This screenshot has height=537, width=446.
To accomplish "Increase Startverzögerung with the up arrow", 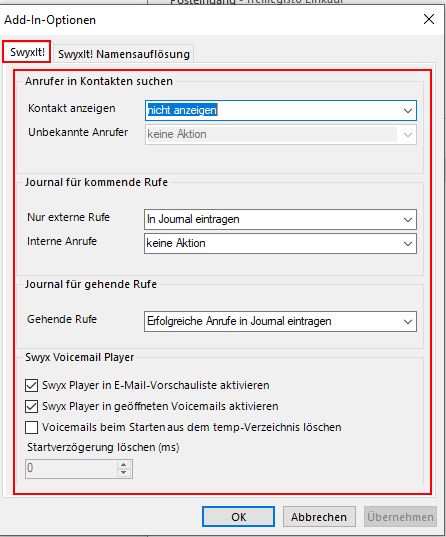I will click(x=124, y=464).
